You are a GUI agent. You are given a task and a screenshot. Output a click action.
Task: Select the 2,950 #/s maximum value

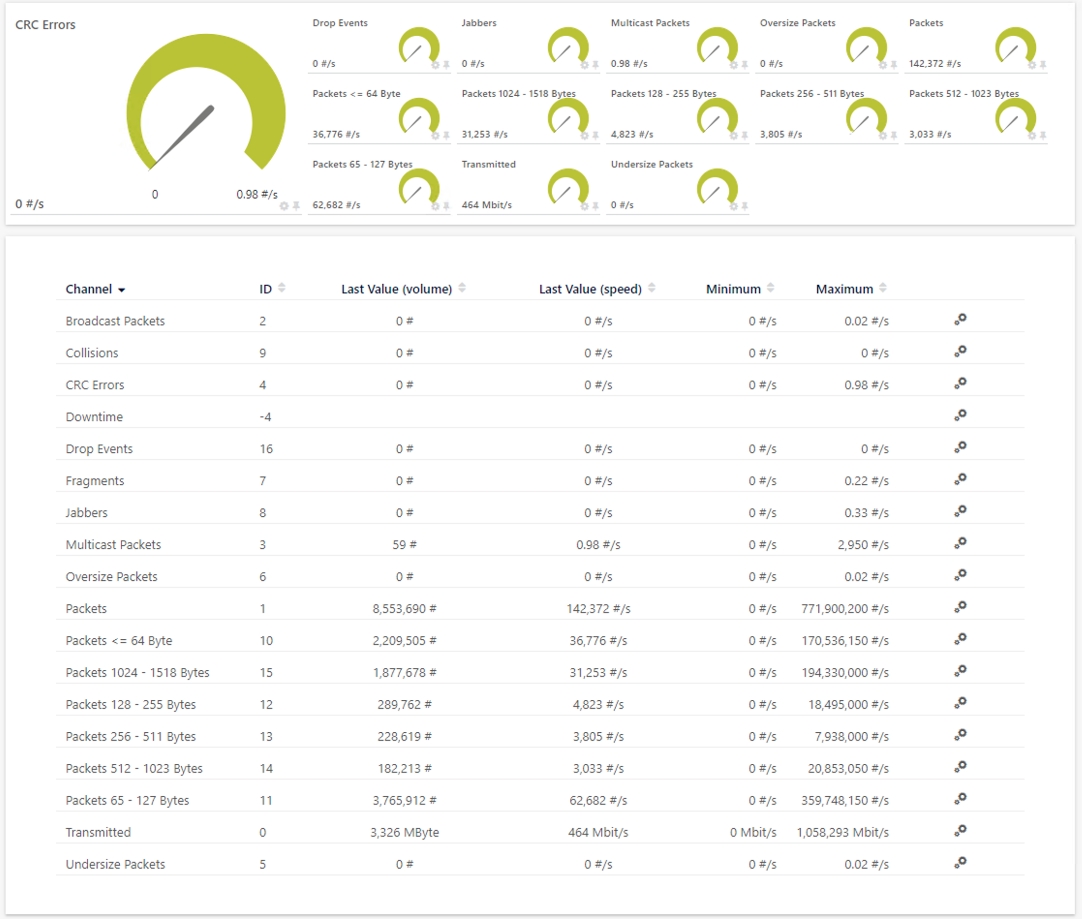click(863, 544)
